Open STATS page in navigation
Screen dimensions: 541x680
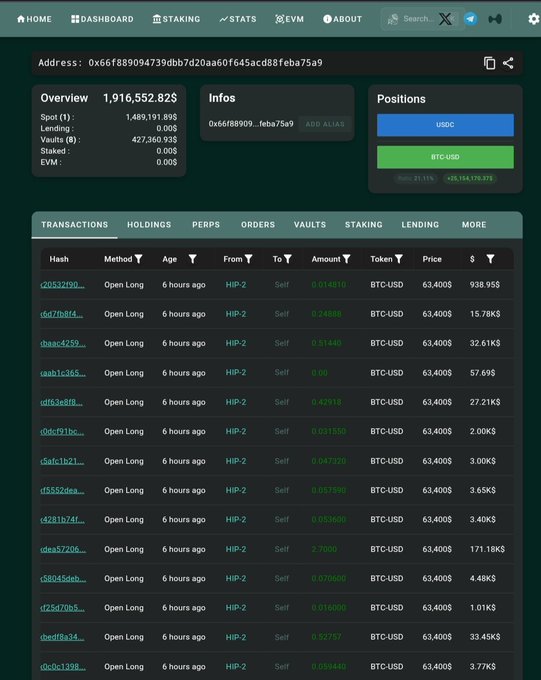point(238,19)
